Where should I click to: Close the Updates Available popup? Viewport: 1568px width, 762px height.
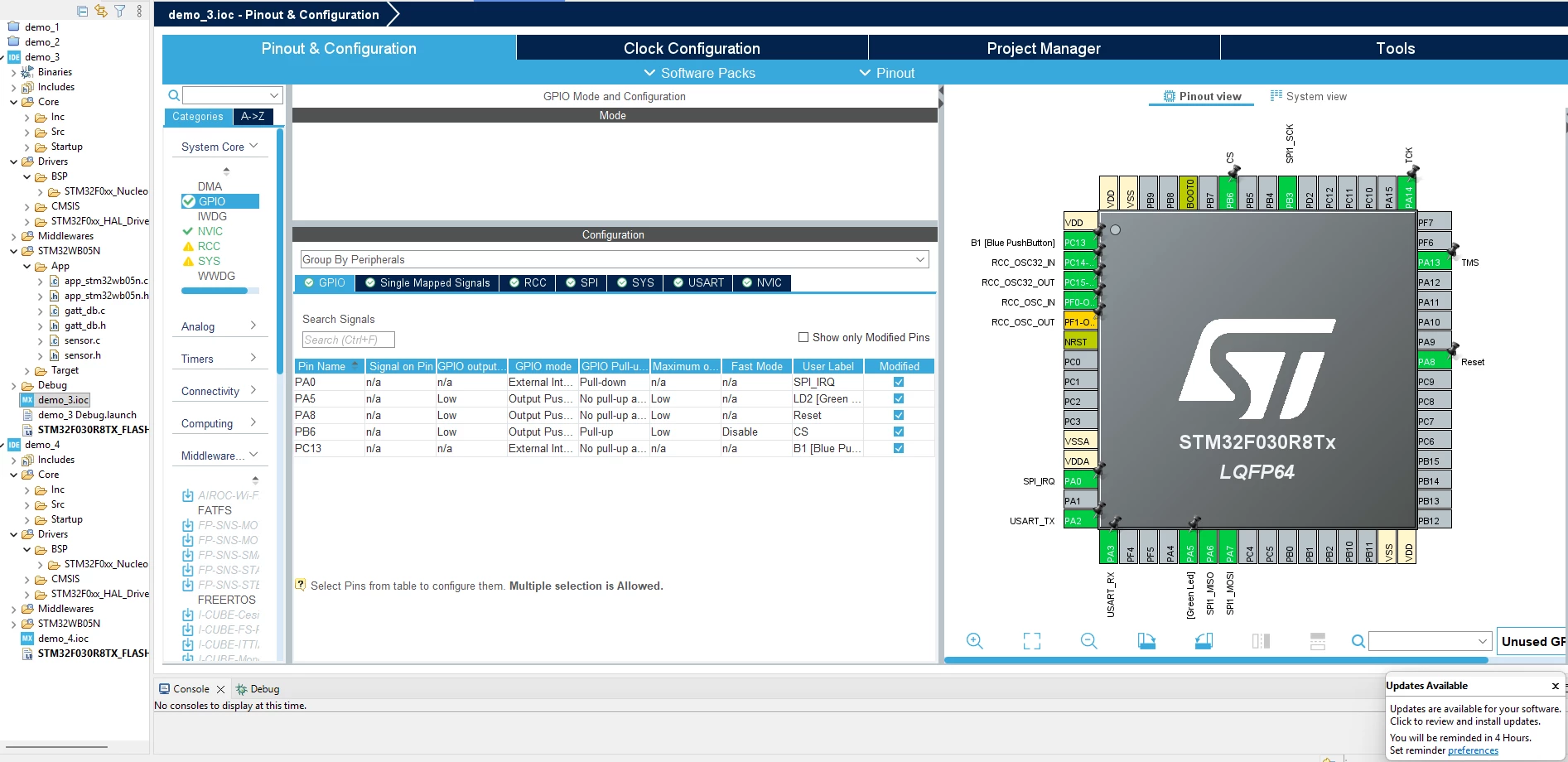pos(1556,686)
